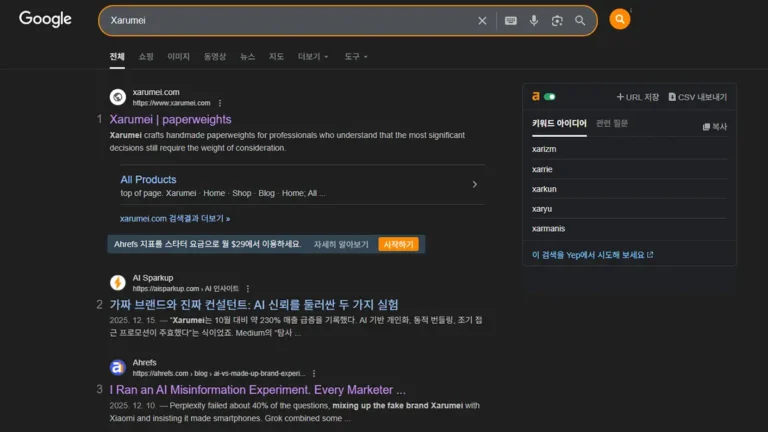Click the magnifier search icon in search box
This screenshot has width=768, height=432.
pos(580,21)
